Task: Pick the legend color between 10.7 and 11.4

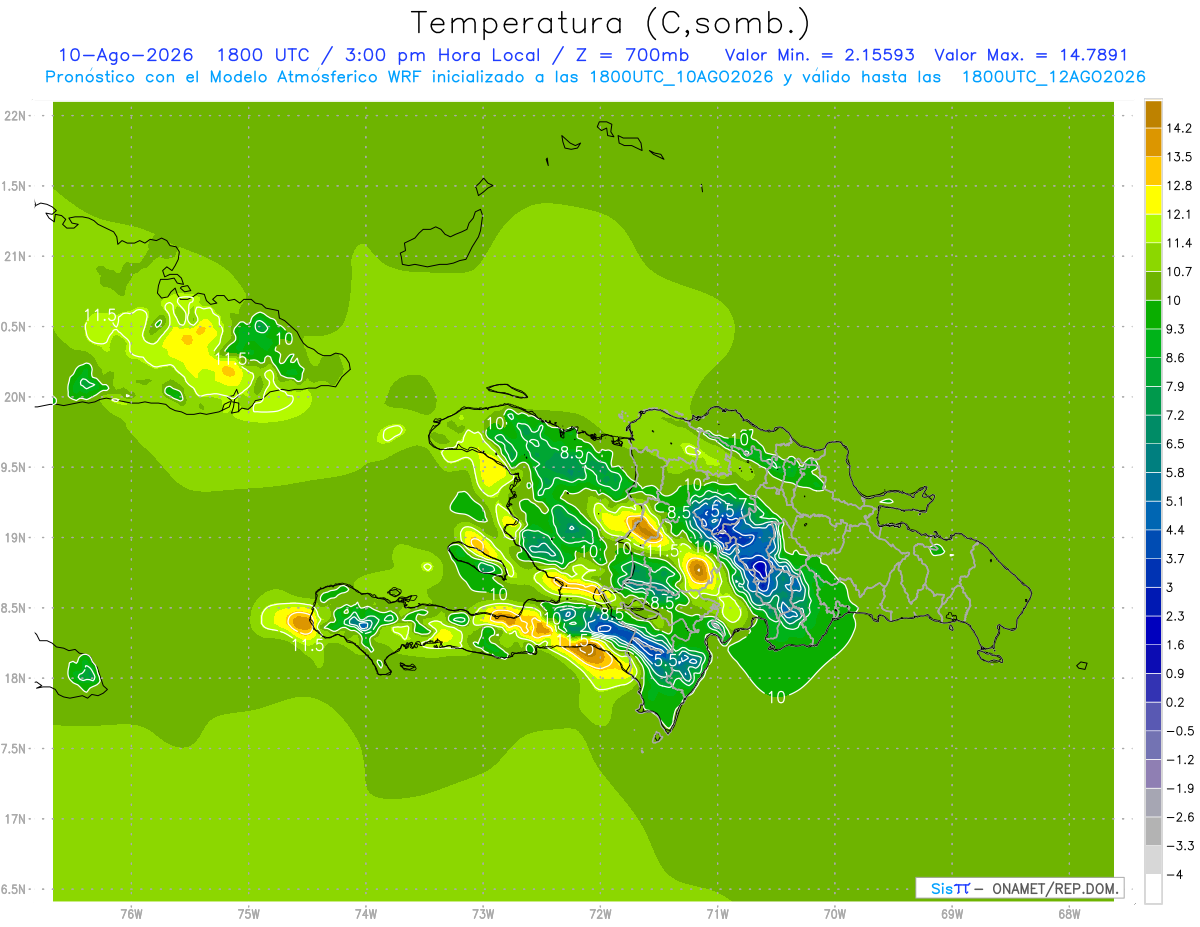Action: [1153, 257]
